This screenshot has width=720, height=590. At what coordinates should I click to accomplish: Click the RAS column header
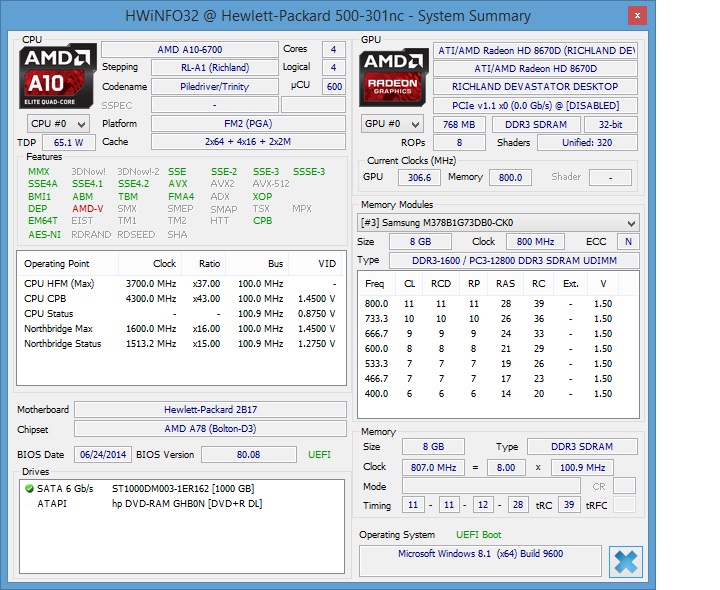[x=505, y=284]
